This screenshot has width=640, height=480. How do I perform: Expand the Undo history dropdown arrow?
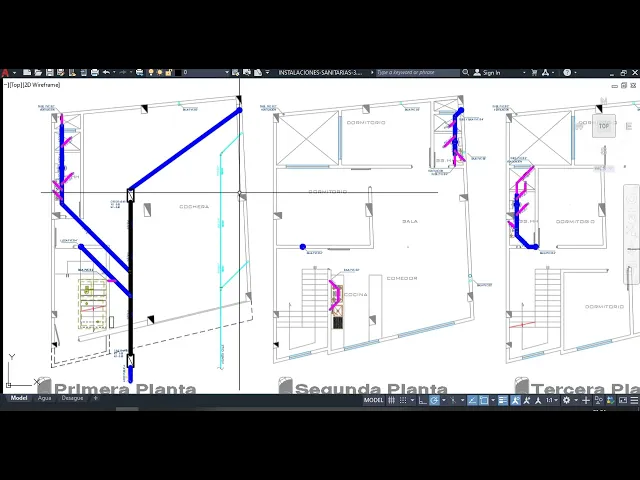point(114,73)
